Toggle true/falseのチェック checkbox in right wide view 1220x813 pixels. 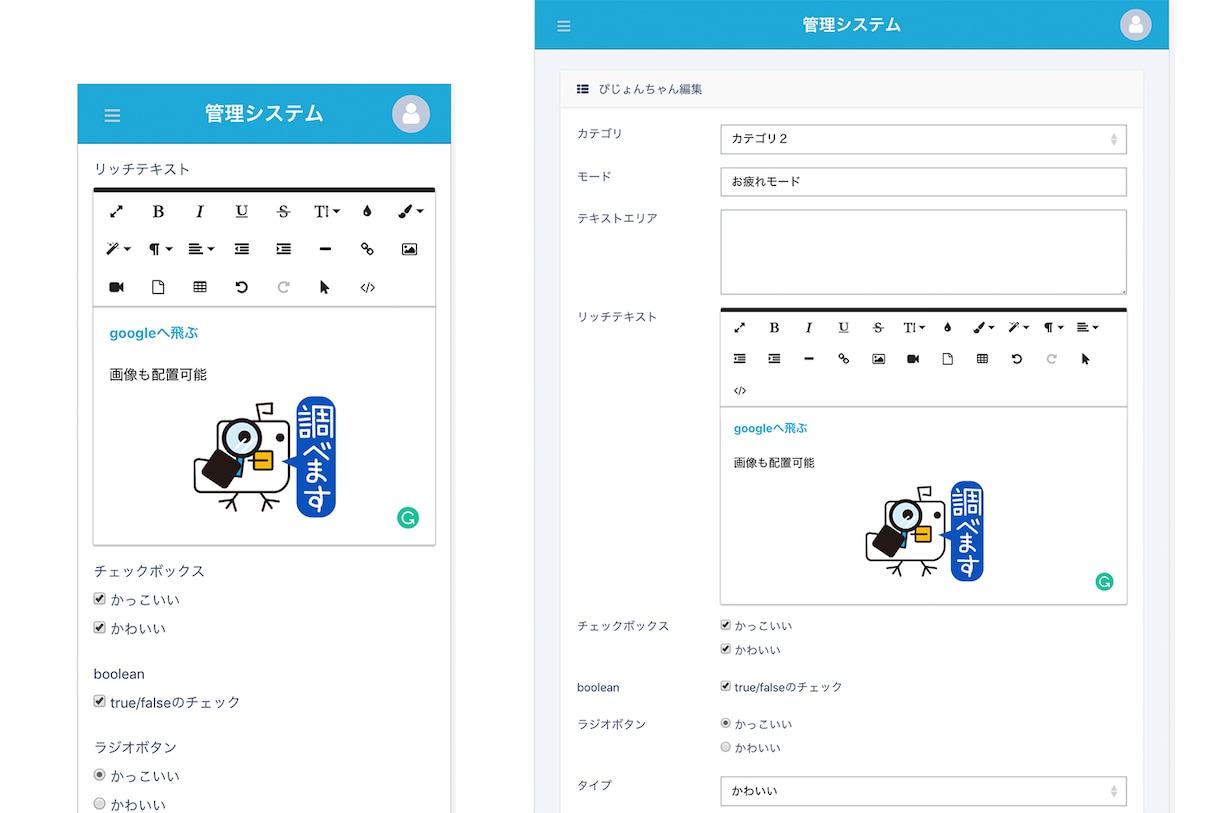[725, 686]
